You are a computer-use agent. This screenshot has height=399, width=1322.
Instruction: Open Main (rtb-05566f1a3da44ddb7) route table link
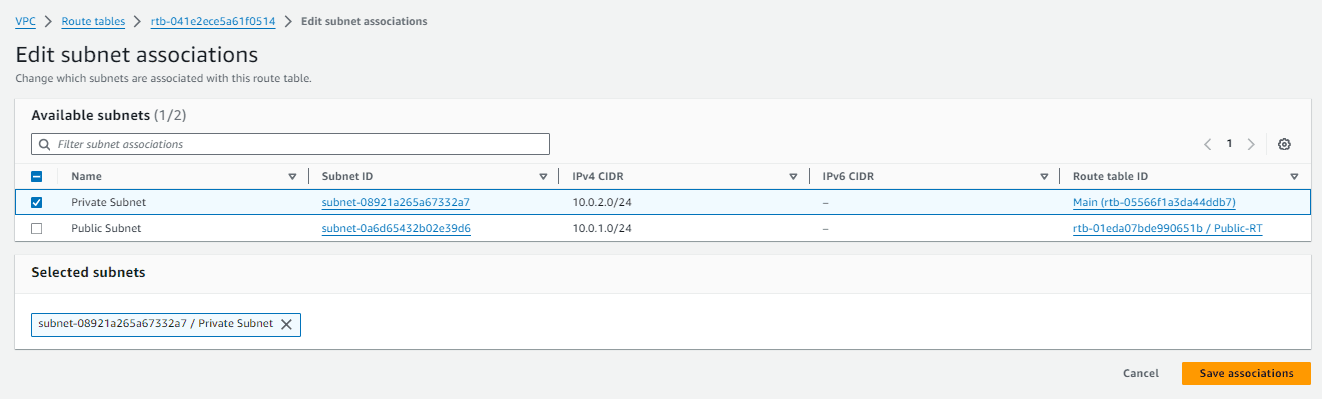click(1154, 202)
